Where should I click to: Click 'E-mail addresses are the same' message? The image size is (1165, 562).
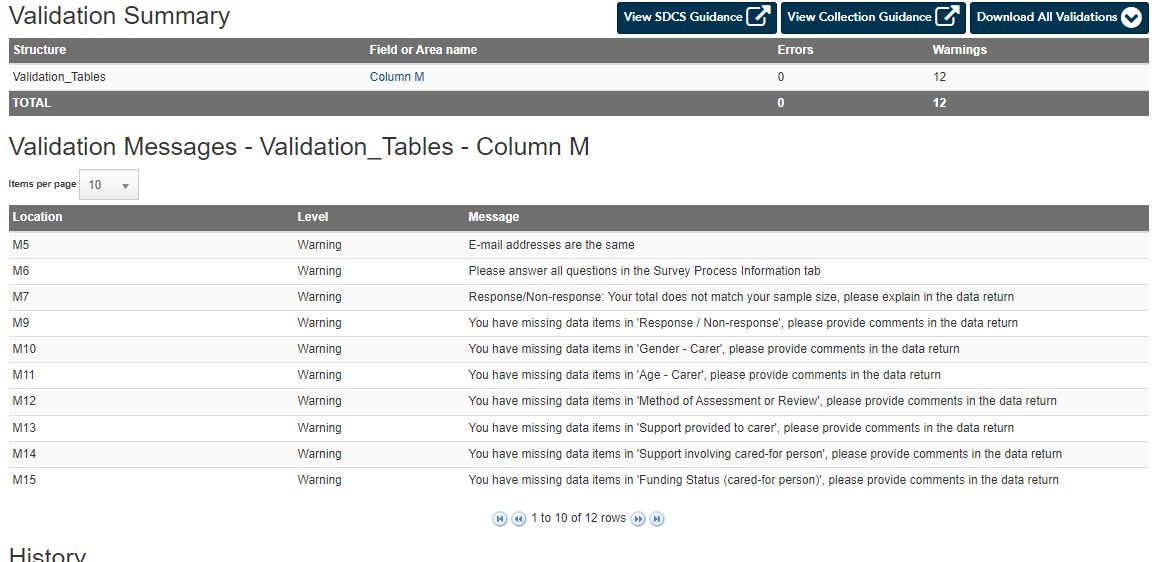[551, 245]
